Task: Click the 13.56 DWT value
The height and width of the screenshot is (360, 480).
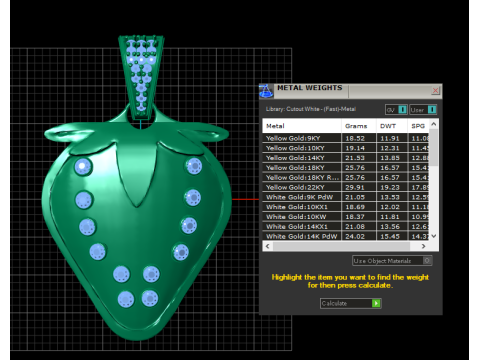Action: click(390, 227)
